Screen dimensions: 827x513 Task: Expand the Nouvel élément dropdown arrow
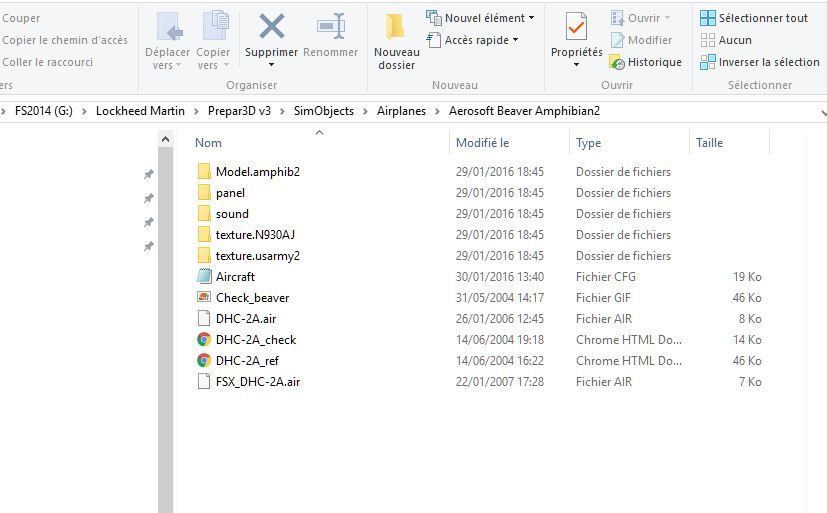(x=532, y=18)
